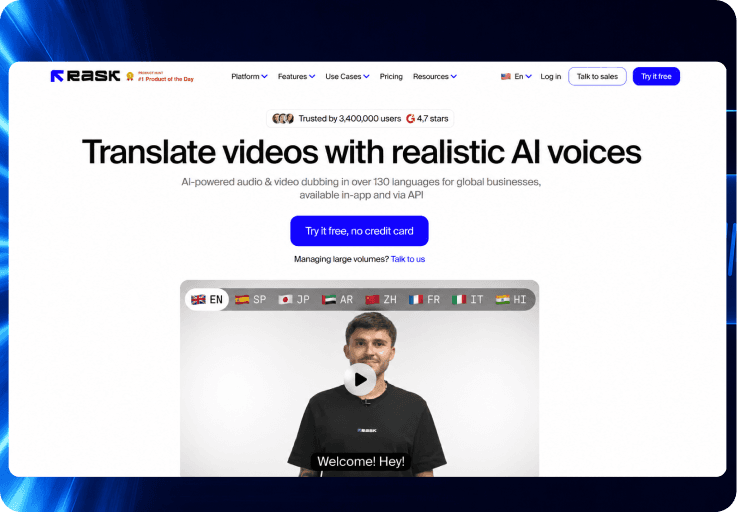Click the Trusted by 3,400,000 users text
Screen dimensions: 737x512
pos(350,118)
